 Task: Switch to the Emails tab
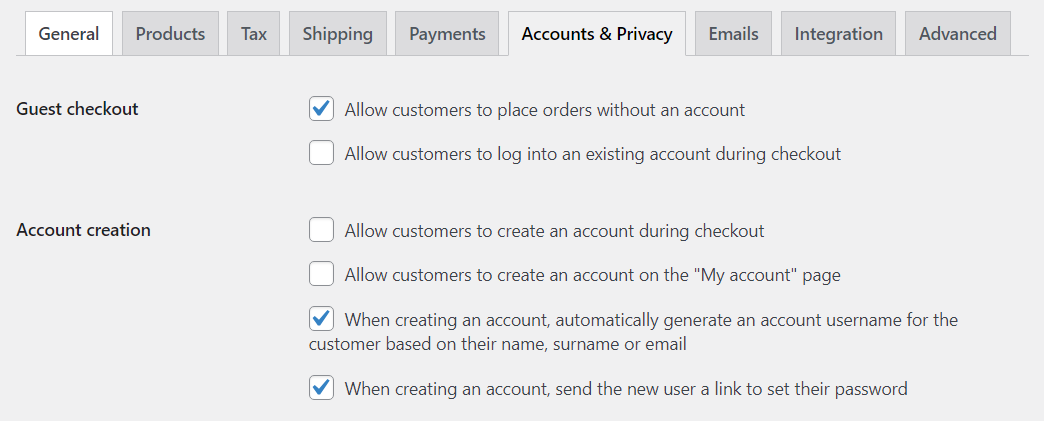(733, 34)
